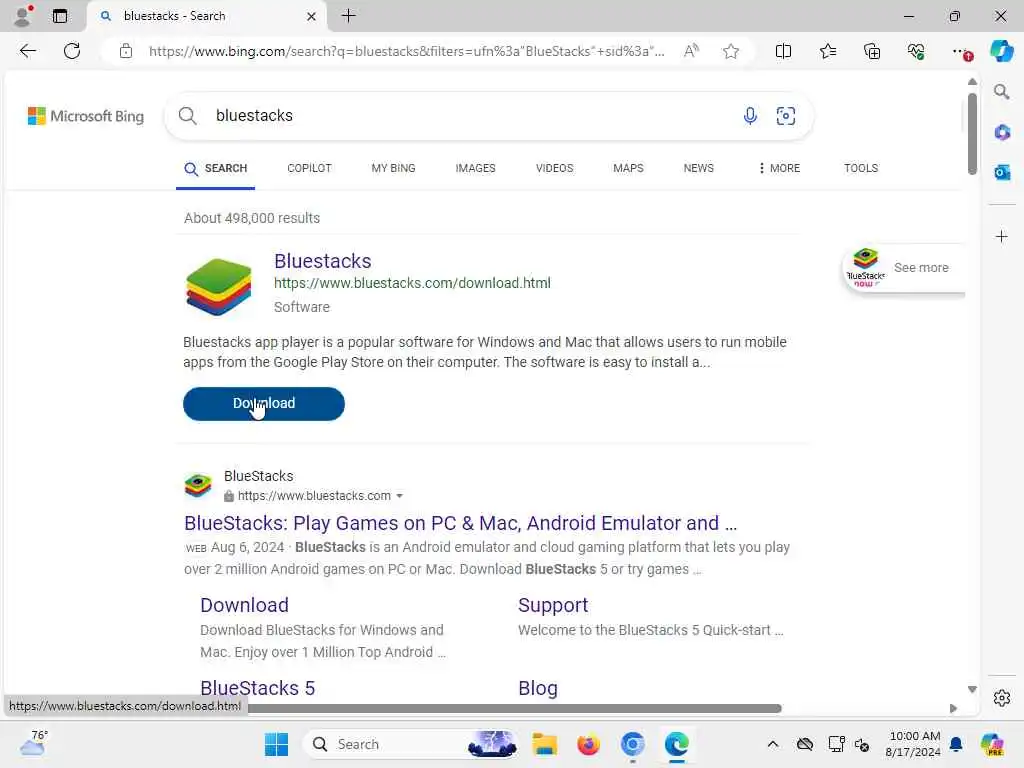Open the Favorites list
This screenshot has width=1024, height=768.
click(827, 51)
